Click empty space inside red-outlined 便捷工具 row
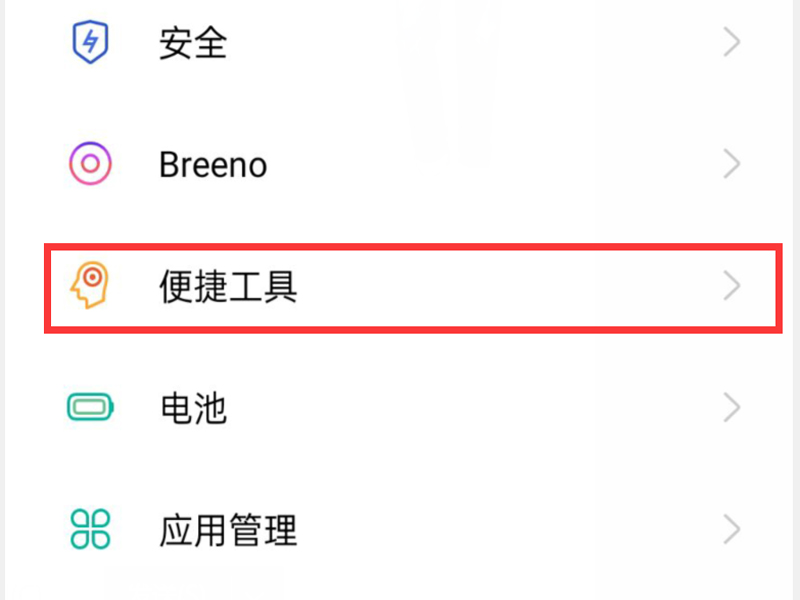The image size is (800, 600). point(500,287)
